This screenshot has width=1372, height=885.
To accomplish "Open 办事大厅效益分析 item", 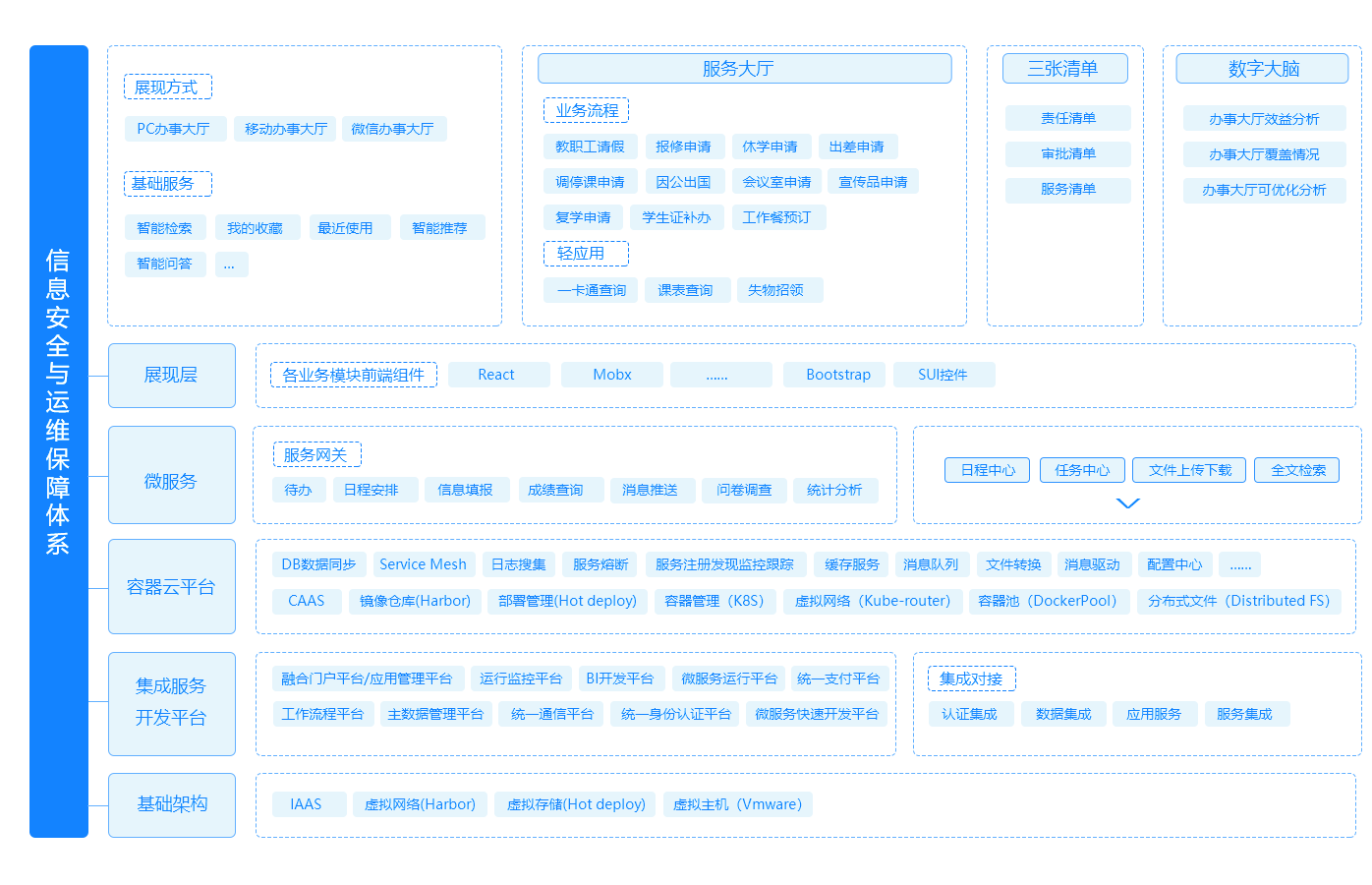I will (x=1264, y=119).
